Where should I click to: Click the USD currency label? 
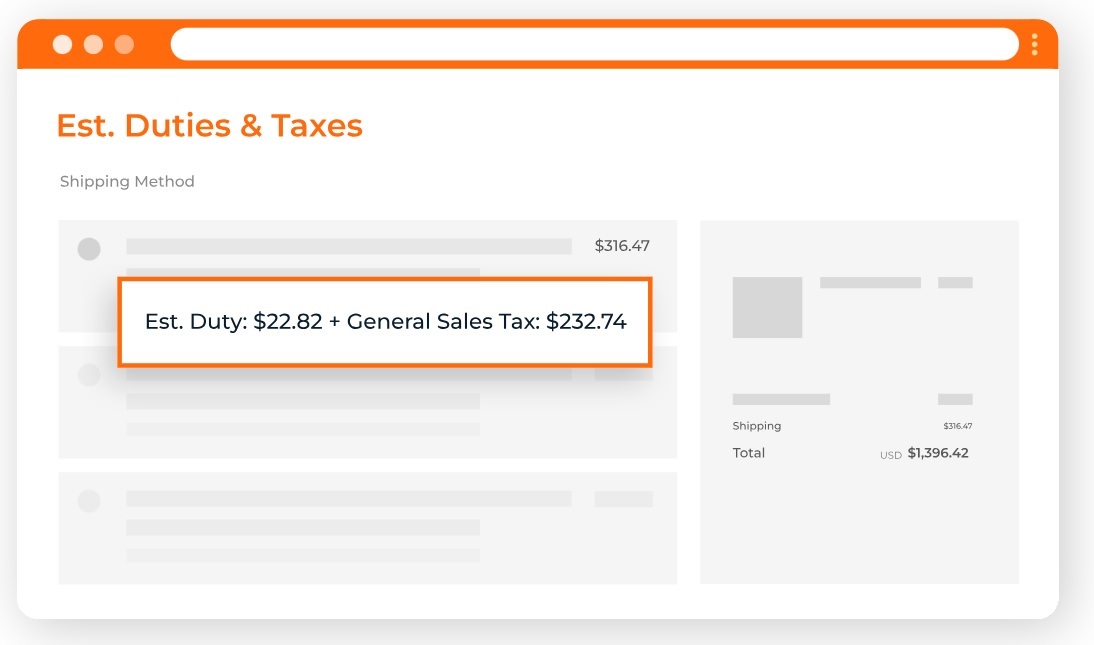[891, 455]
